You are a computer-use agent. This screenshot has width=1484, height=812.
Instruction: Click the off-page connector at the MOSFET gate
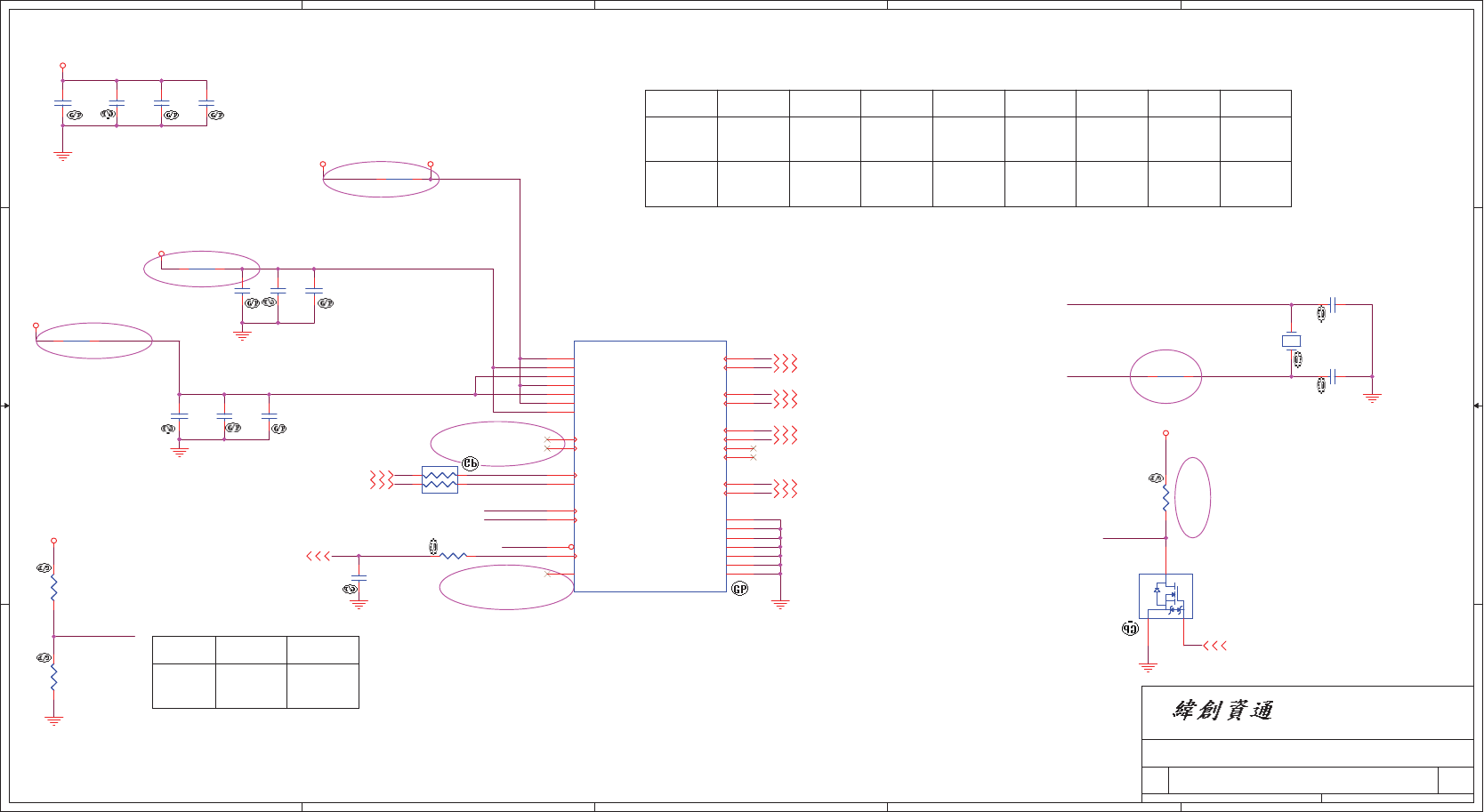[x=1214, y=646]
